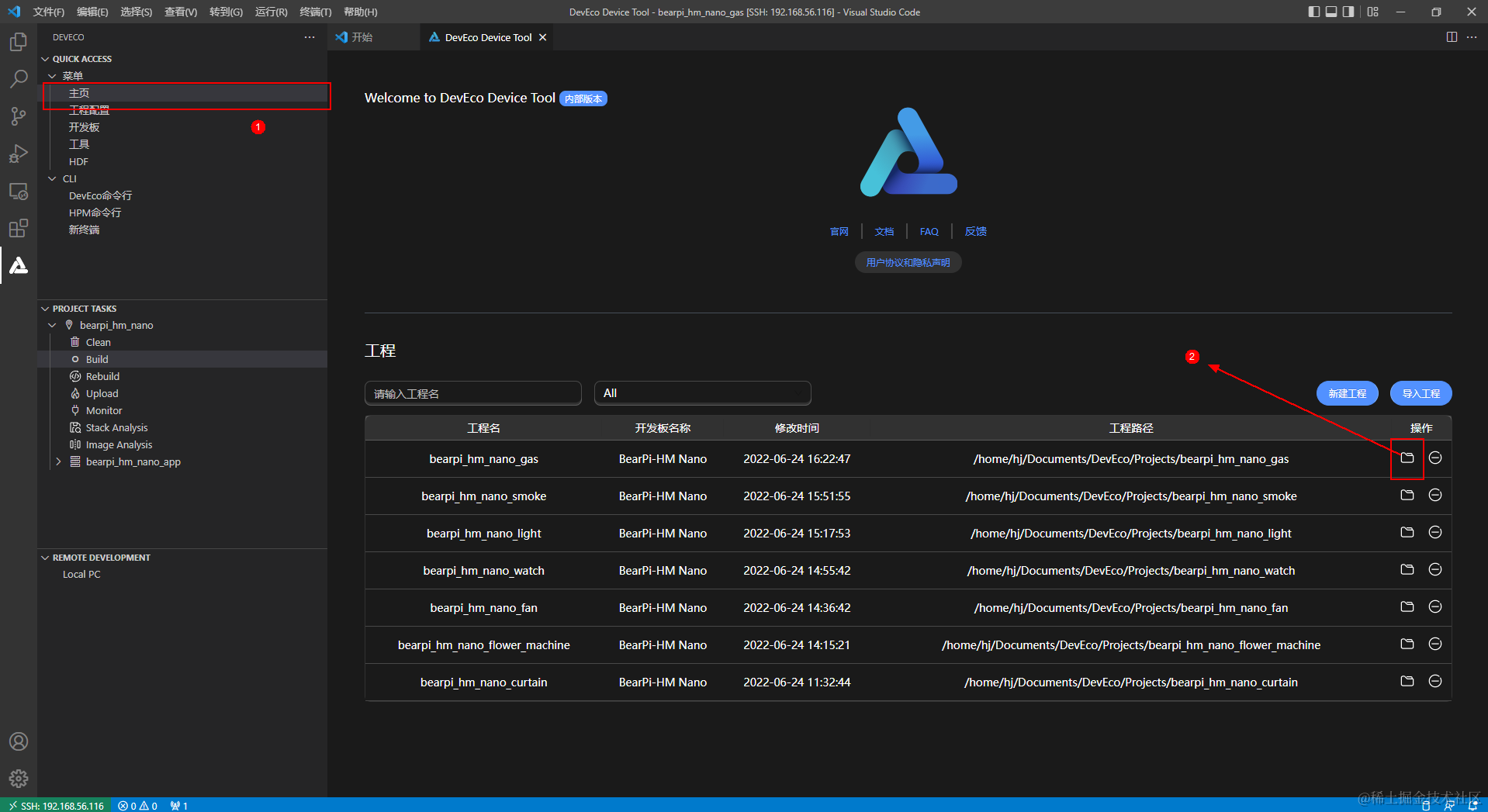Remove bearpi_hm_nano_curtain via minus icon
Screen dimensions: 1488x812
pyautogui.click(x=1435, y=681)
